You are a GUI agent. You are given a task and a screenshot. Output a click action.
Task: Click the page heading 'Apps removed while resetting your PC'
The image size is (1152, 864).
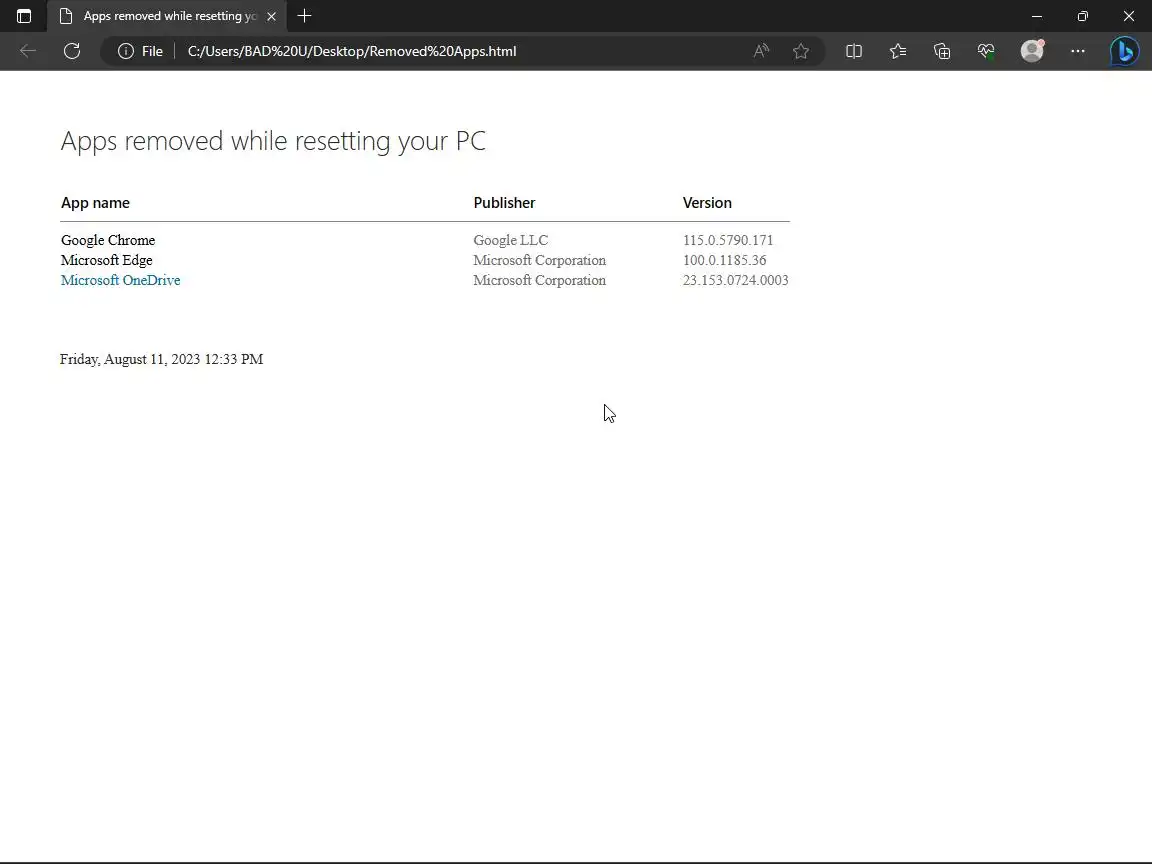point(273,140)
